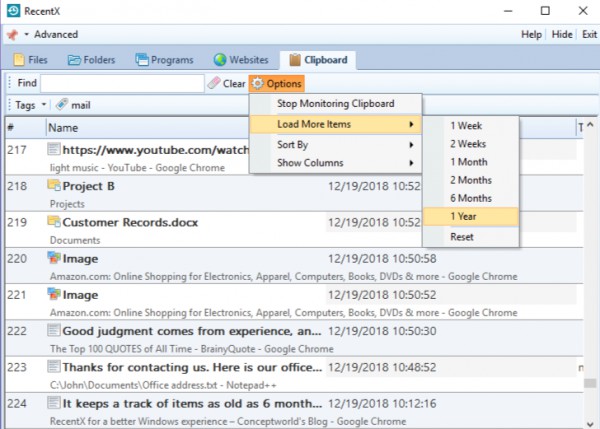This screenshot has width=600, height=429.
Task: Click the text icon of Thanks for contacting entry
Action: tap(54, 366)
